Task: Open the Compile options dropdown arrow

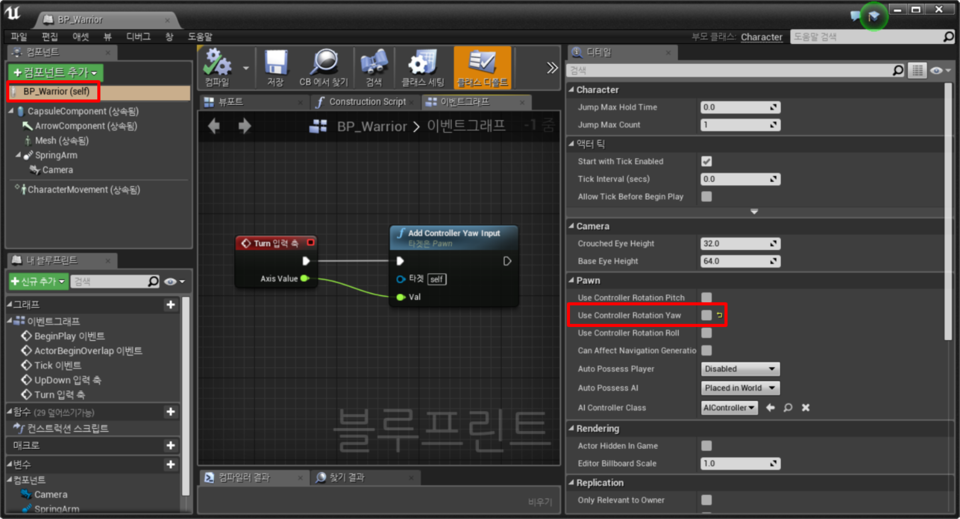Action: 246,67
